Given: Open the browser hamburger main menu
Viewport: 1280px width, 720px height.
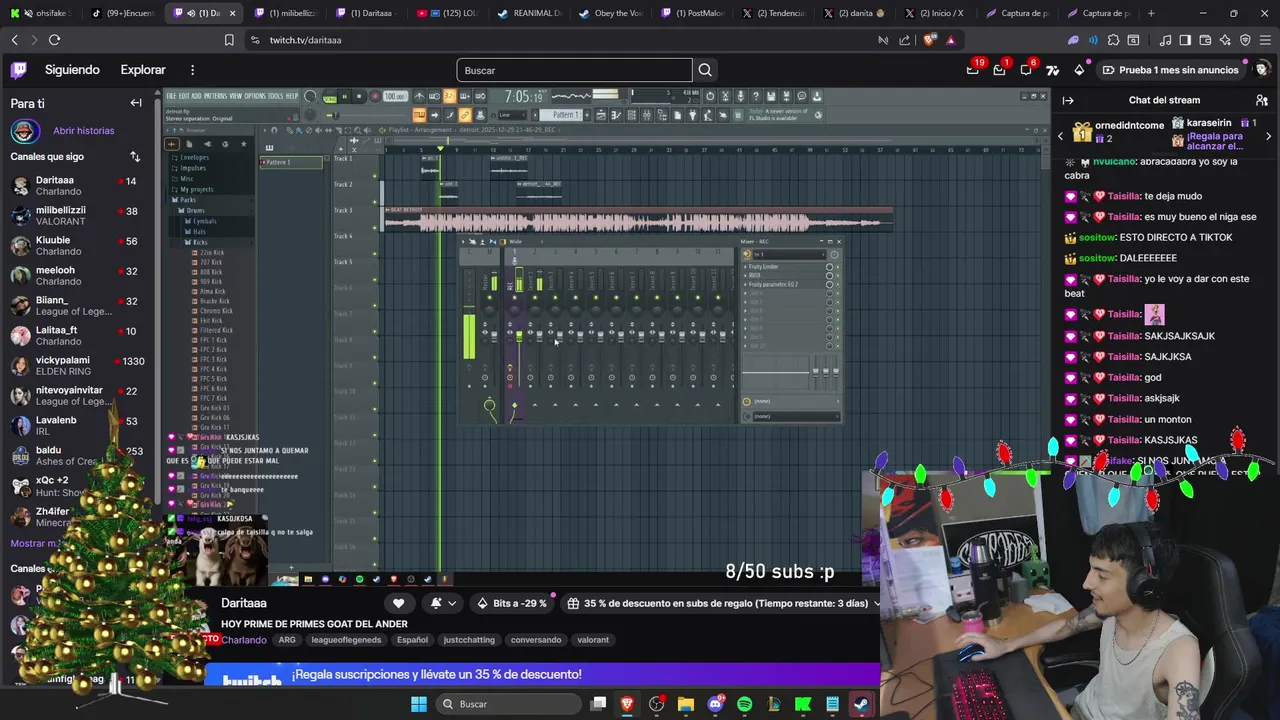Looking at the screenshot, I should coord(1265,40).
